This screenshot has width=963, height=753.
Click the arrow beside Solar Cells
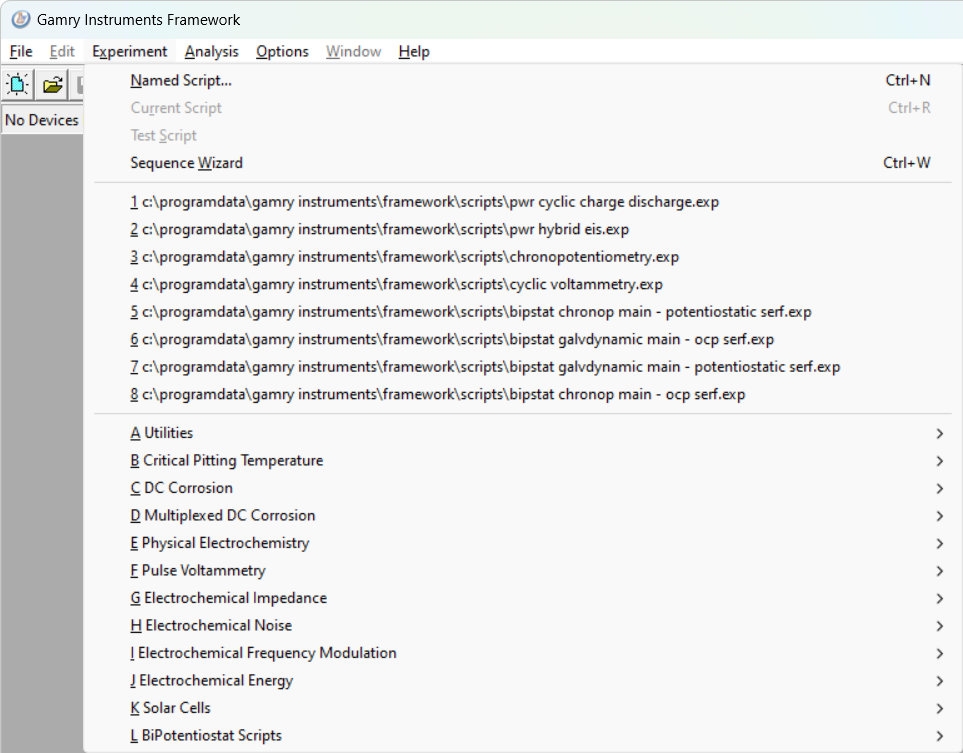coord(940,709)
